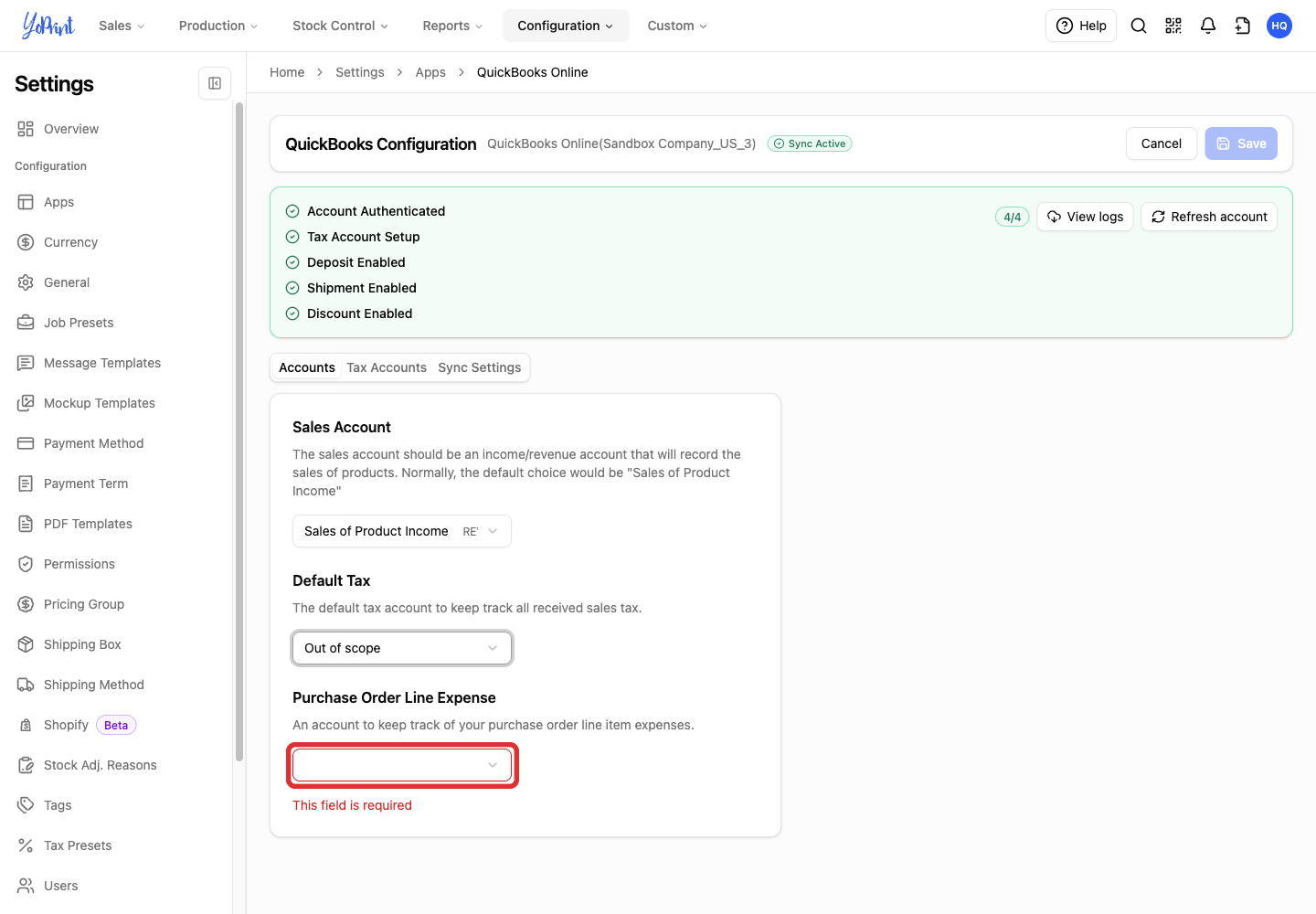Open the Configuration menu
The image size is (1316, 914).
[566, 26]
